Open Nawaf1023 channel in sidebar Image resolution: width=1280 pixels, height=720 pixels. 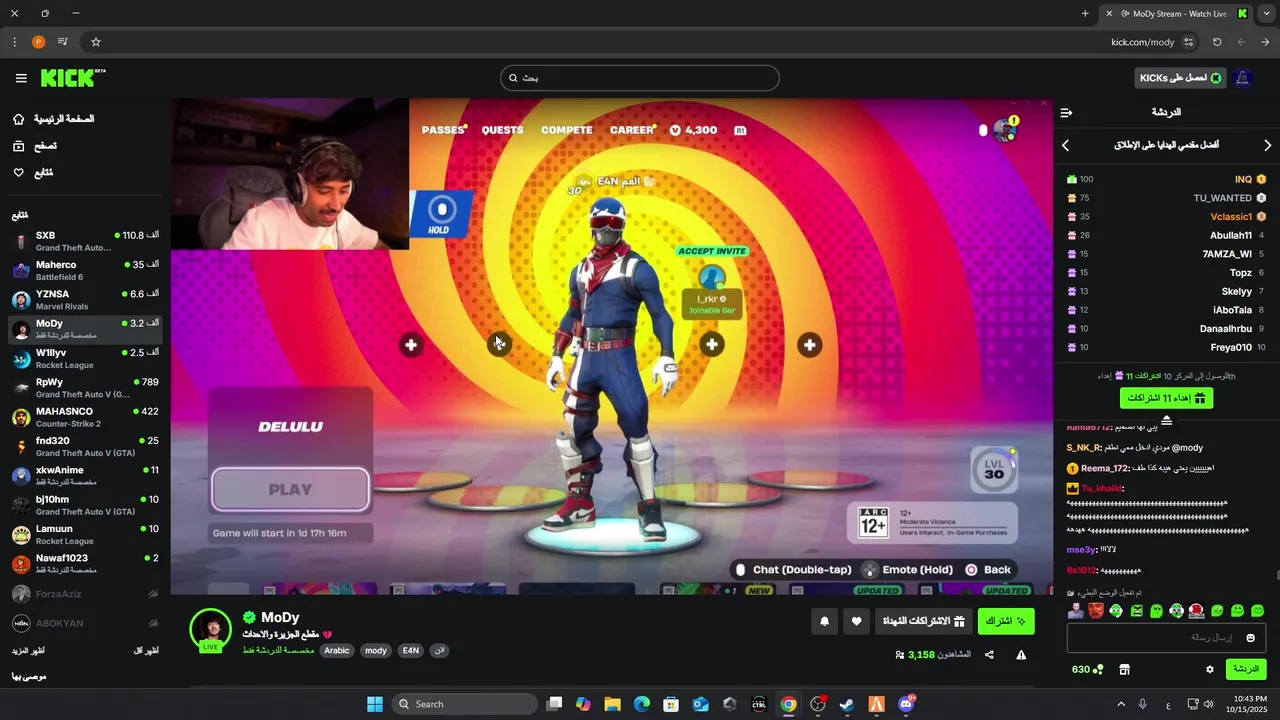[x=85, y=564]
